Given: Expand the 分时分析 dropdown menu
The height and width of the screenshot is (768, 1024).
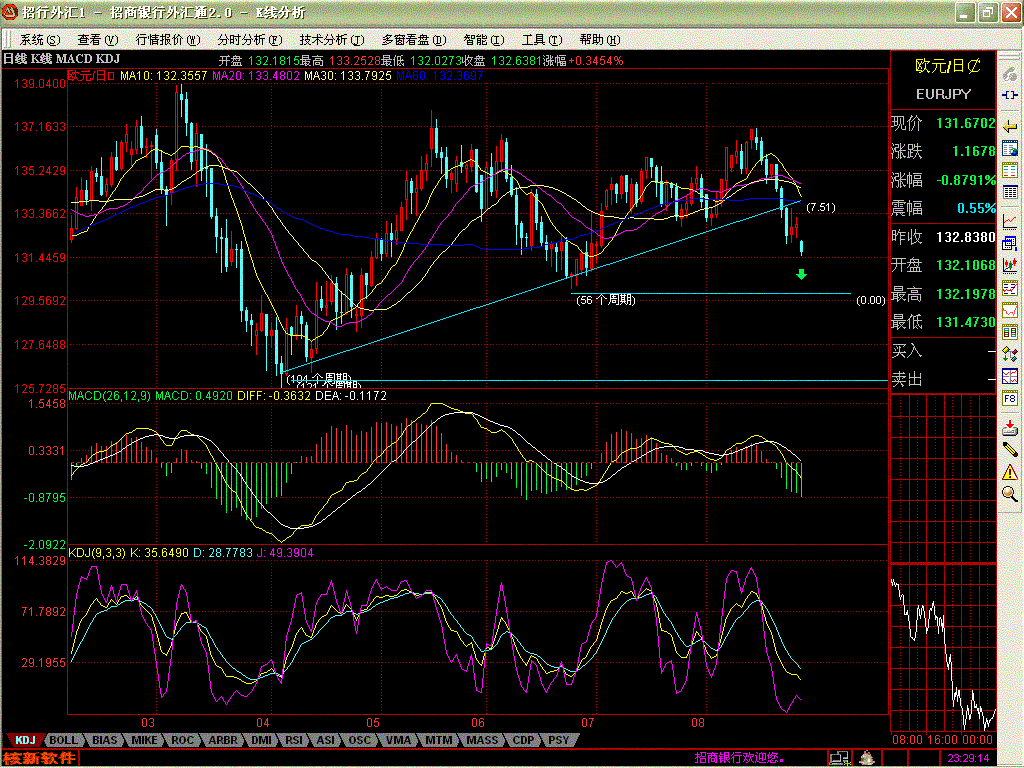Looking at the screenshot, I should click(x=242, y=40).
